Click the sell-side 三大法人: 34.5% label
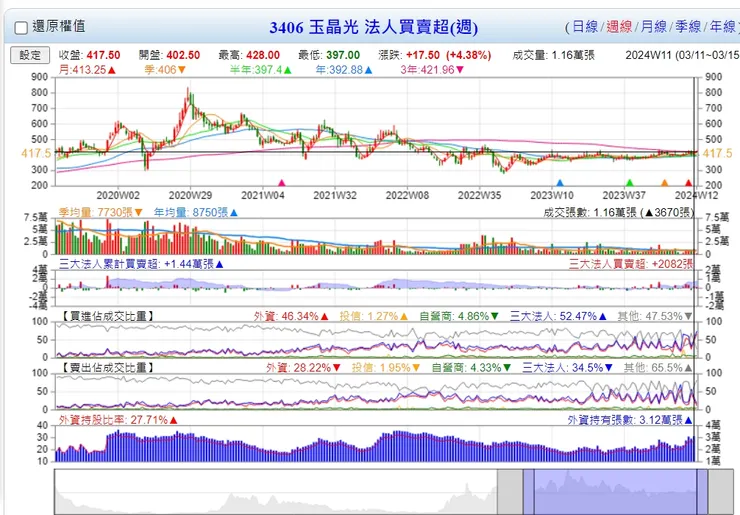The width and height of the screenshot is (740, 515). pos(567,367)
